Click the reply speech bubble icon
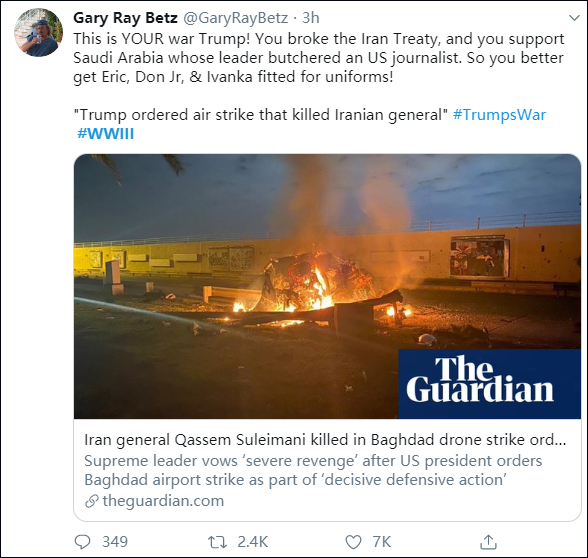Image resolution: width=588 pixels, height=558 pixels. coord(82,542)
